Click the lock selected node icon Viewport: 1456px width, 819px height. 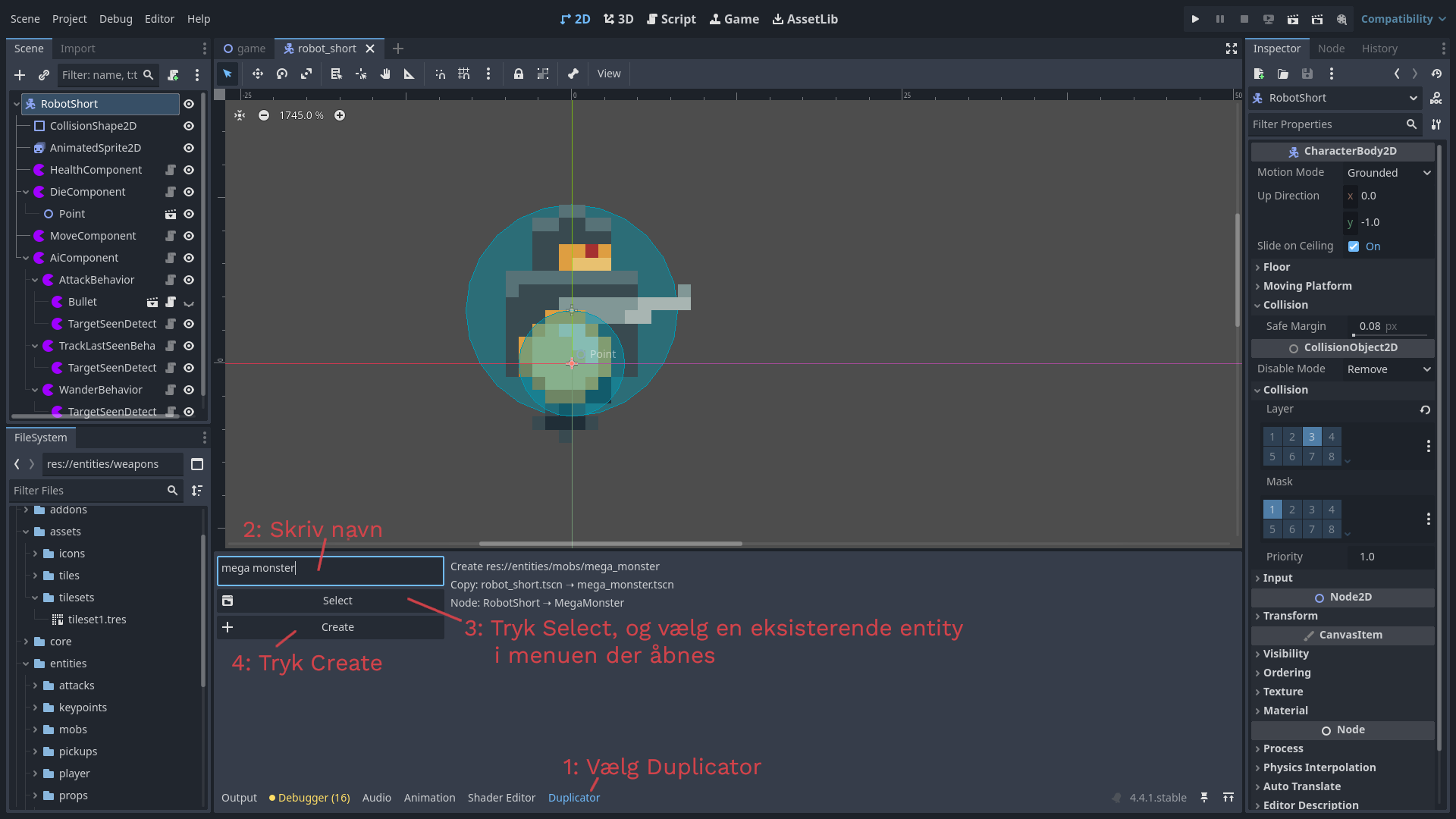click(x=519, y=74)
